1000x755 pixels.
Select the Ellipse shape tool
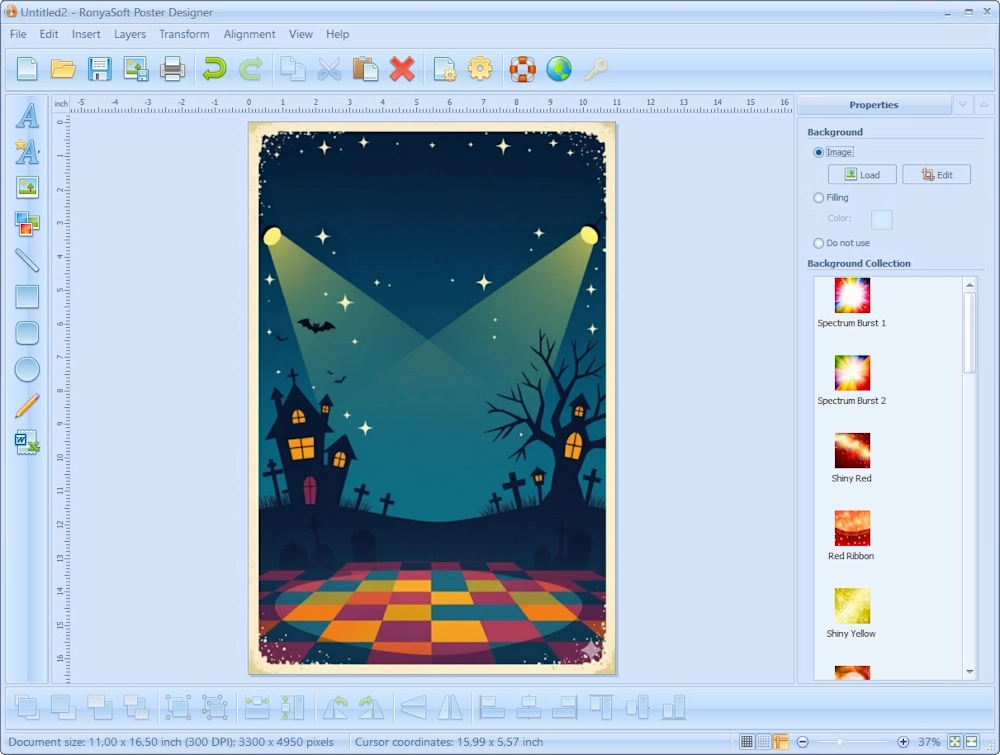[27, 369]
